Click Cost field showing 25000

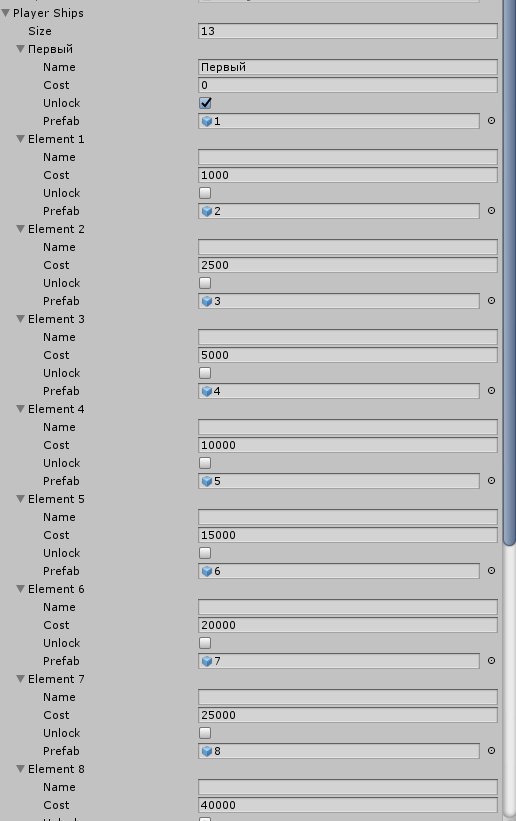[348, 715]
